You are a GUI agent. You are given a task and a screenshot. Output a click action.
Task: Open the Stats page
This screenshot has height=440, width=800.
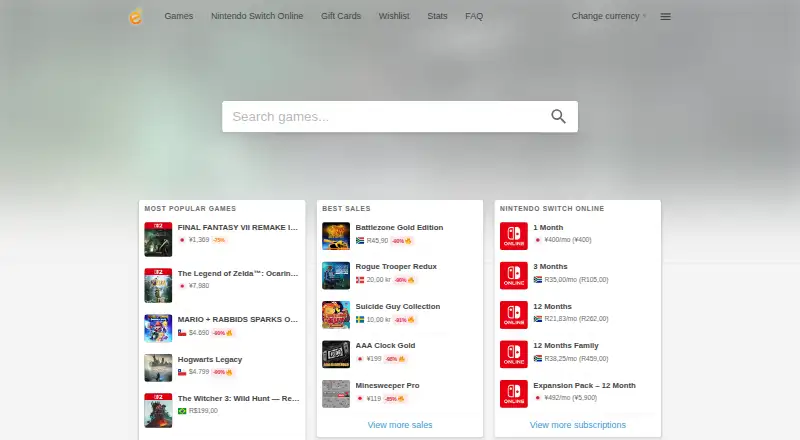[437, 16]
